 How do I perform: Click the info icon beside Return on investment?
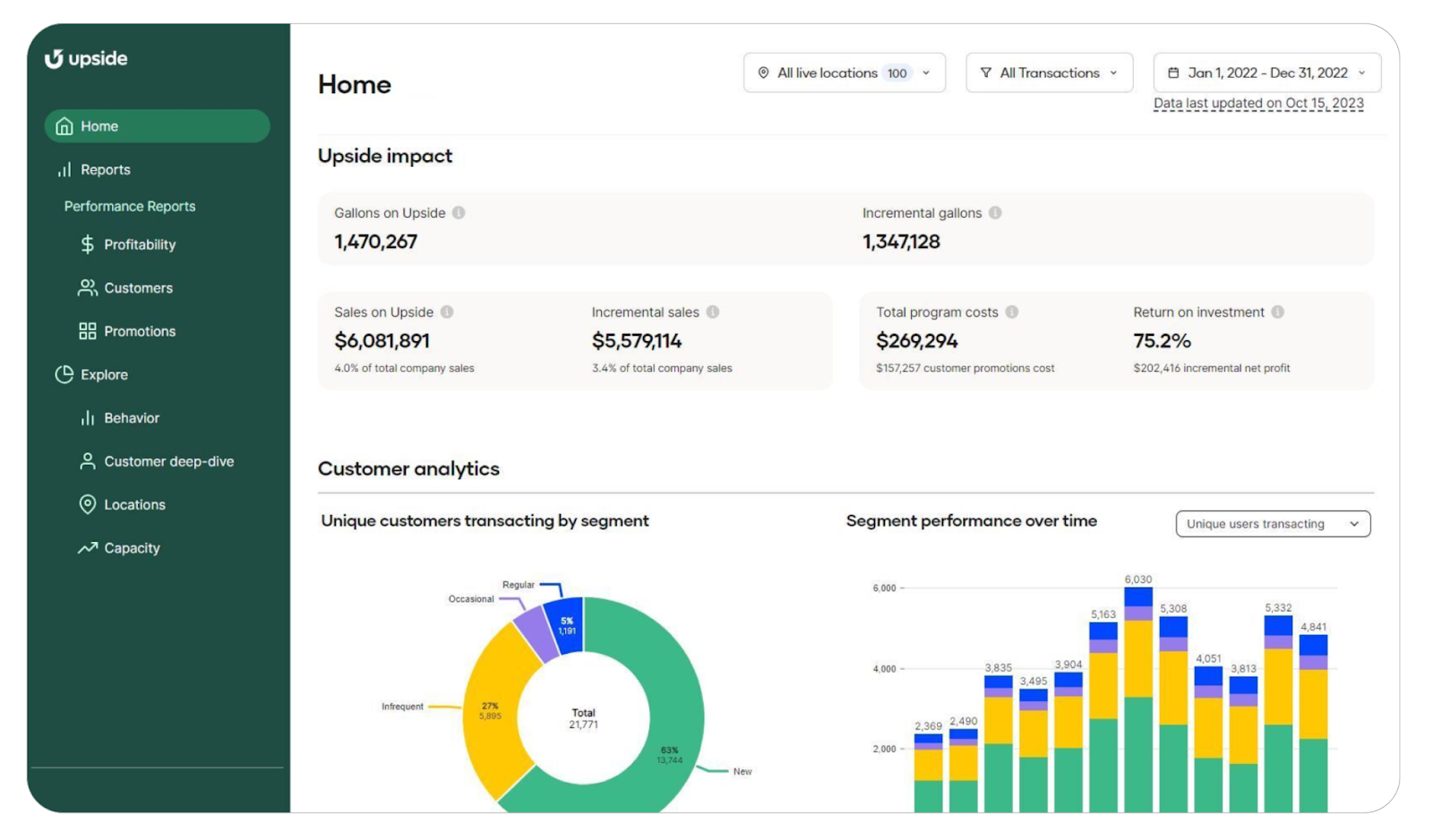tap(1278, 312)
